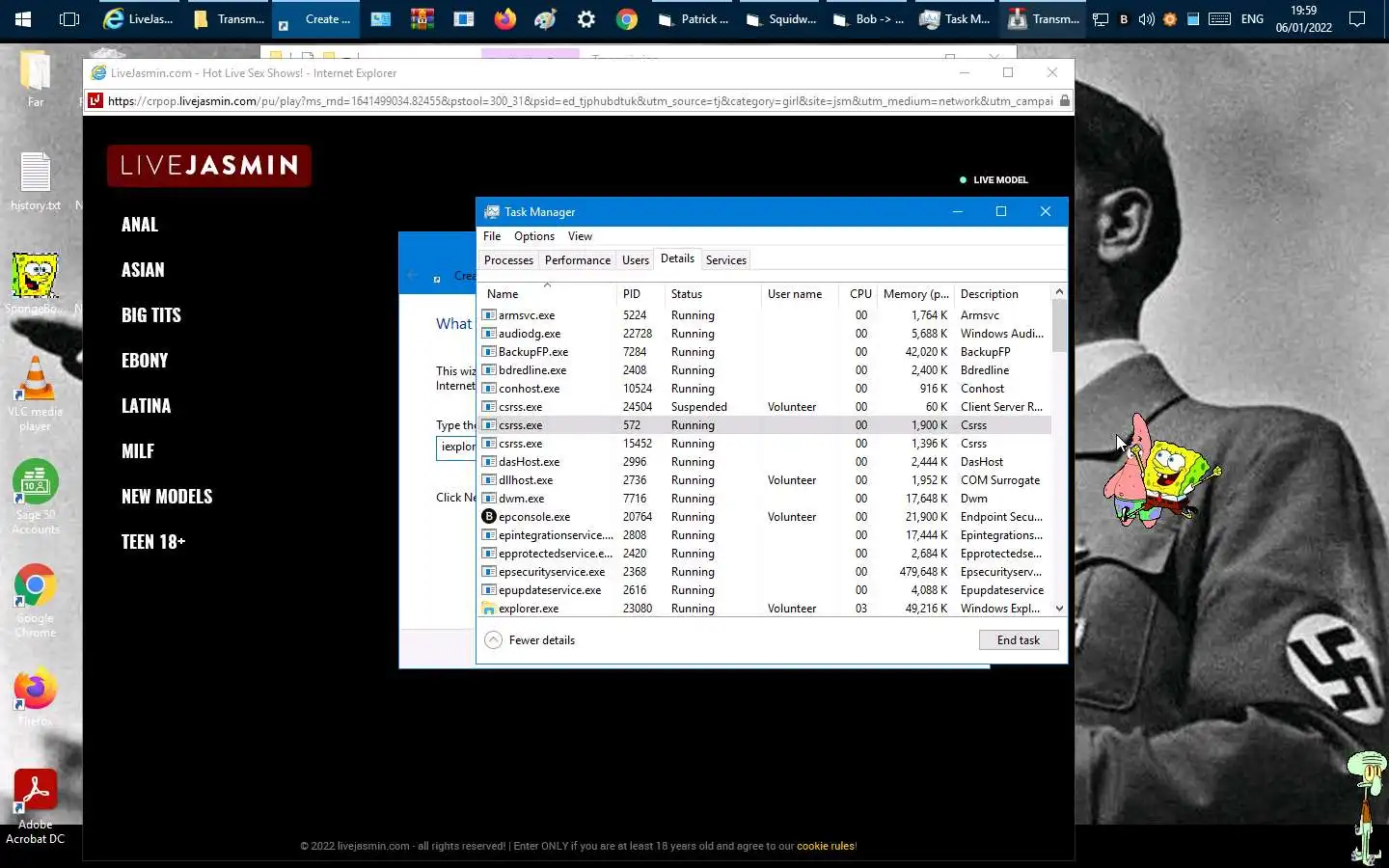Switch to the Performance tab
This screenshot has width=1389, height=868.
578,260
